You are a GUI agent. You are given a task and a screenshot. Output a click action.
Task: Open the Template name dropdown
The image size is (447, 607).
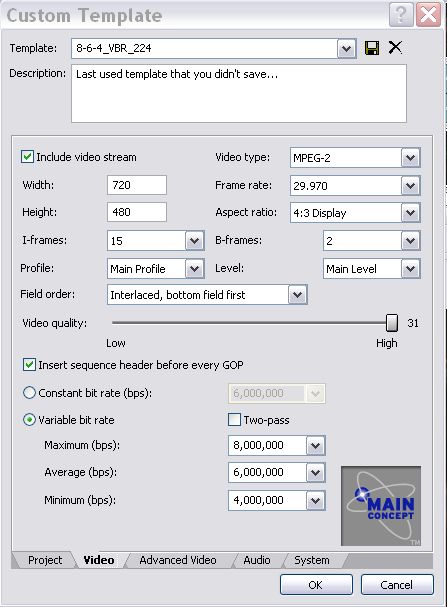(x=346, y=49)
